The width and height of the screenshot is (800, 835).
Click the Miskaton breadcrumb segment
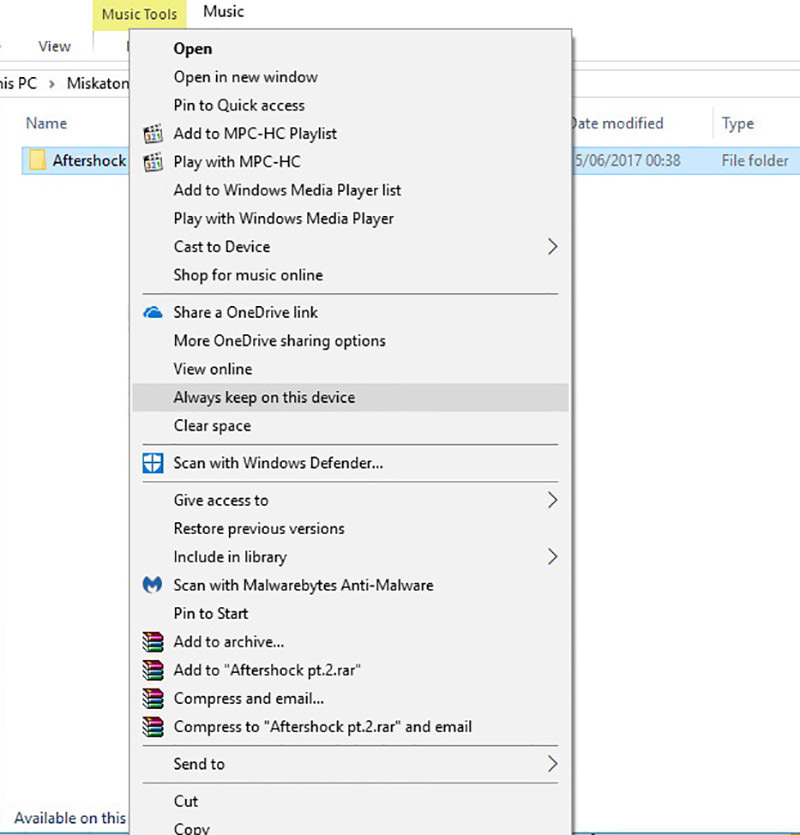point(98,84)
